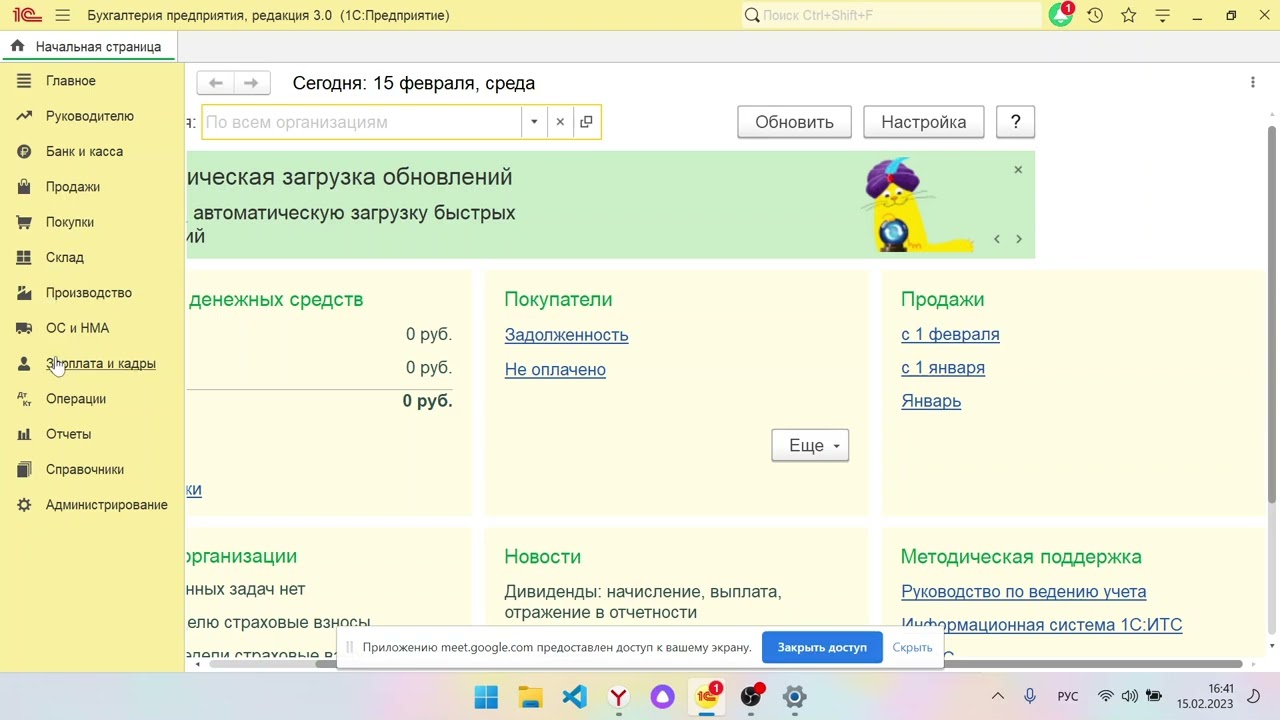Open Продажи section in sidebar

pyautogui.click(x=73, y=187)
